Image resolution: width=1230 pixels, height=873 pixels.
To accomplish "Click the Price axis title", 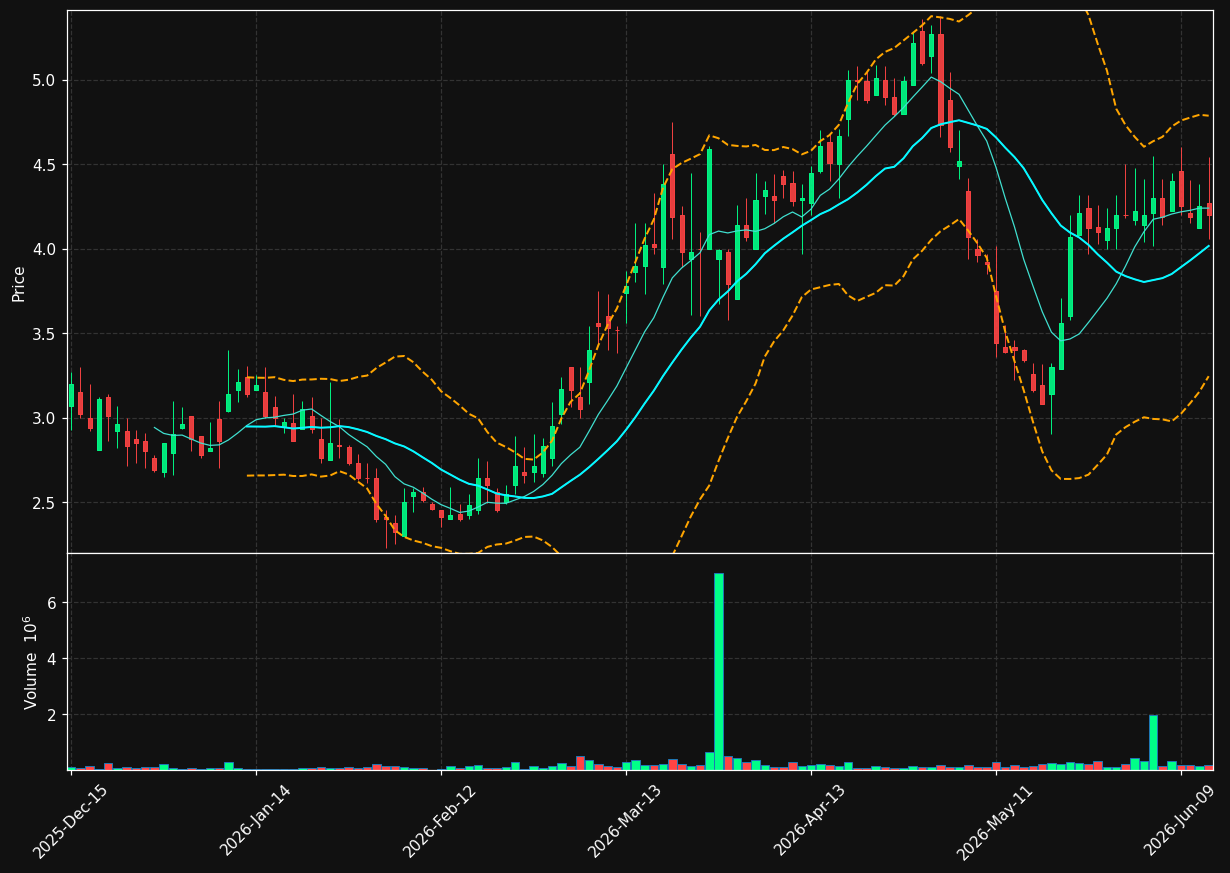I will click(19, 283).
